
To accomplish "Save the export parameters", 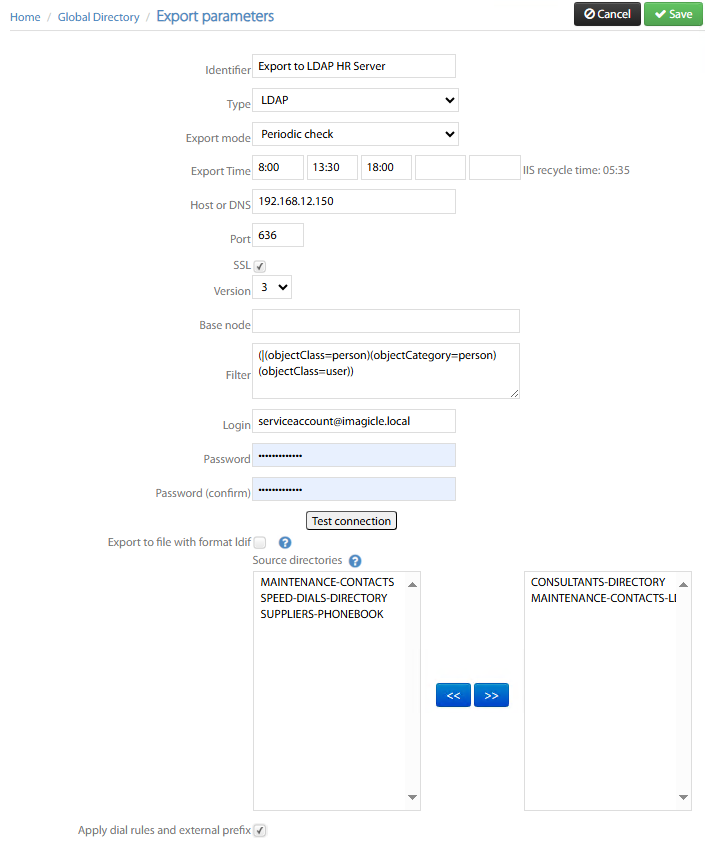I will [673, 14].
